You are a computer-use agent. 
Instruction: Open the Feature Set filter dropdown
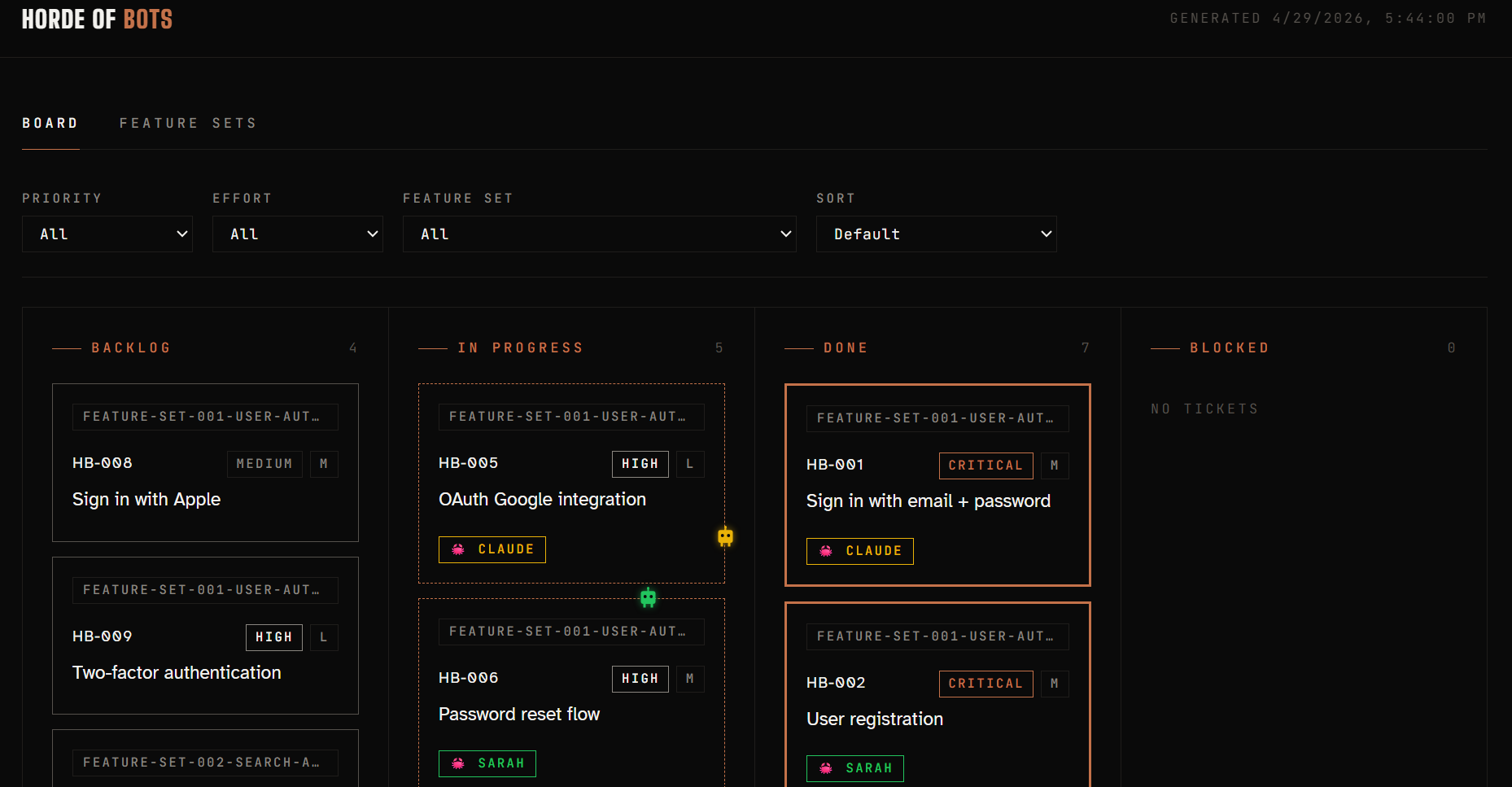tap(600, 234)
